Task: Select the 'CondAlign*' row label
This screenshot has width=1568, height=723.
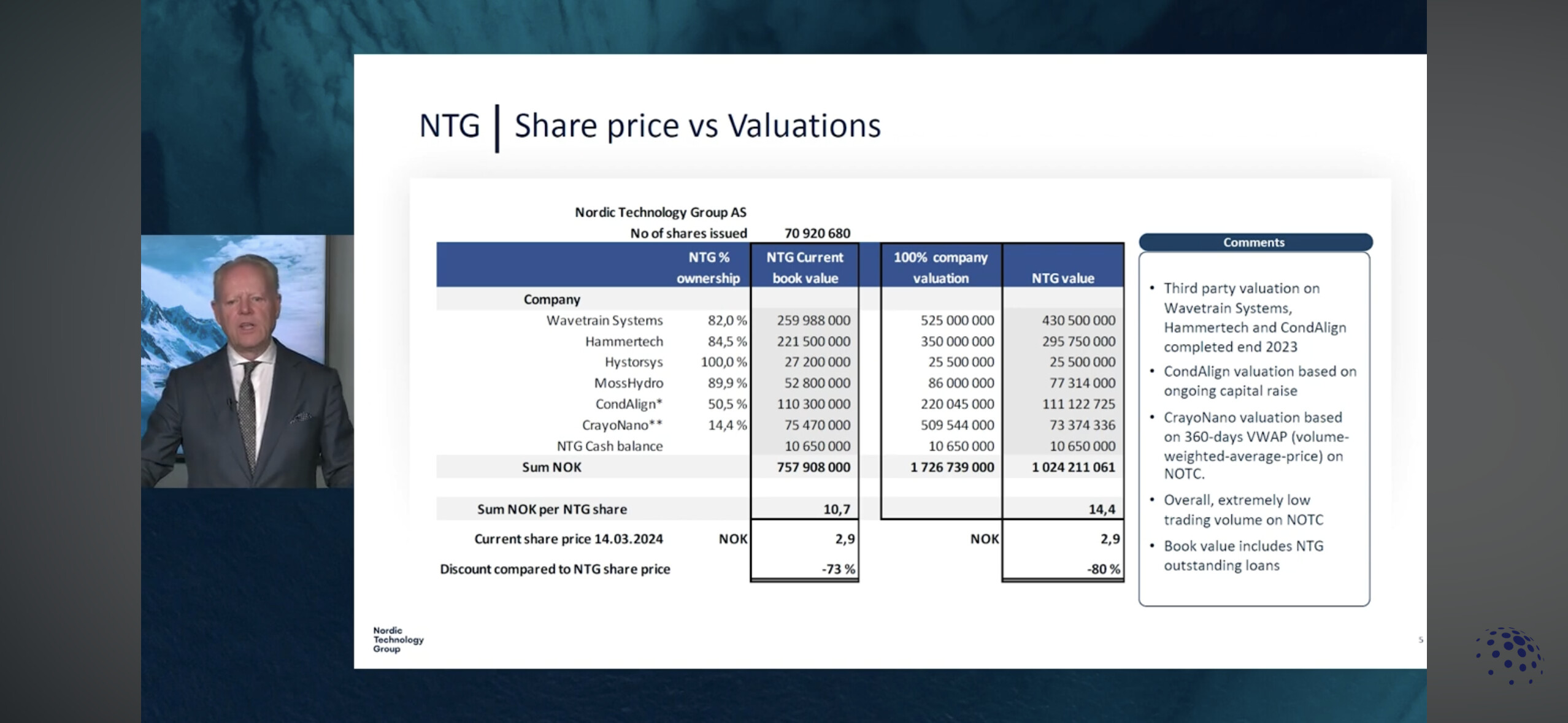Action: [629, 404]
